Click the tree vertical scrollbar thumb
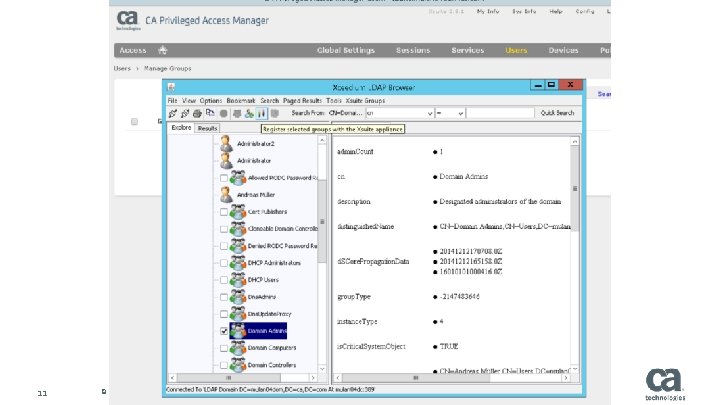720x405 pixels. click(322, 221)
